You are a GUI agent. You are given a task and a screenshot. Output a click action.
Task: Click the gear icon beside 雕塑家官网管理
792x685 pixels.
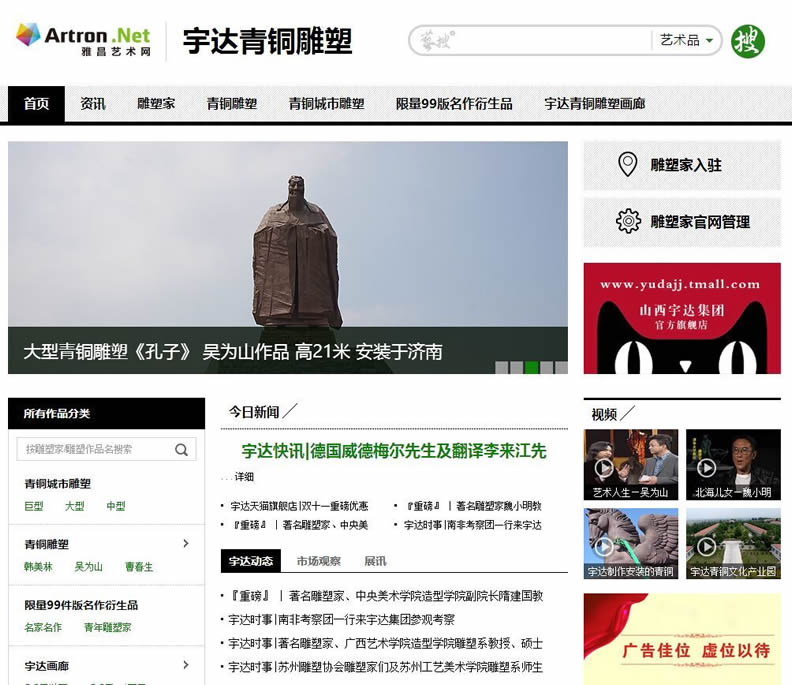pos(628,221)
